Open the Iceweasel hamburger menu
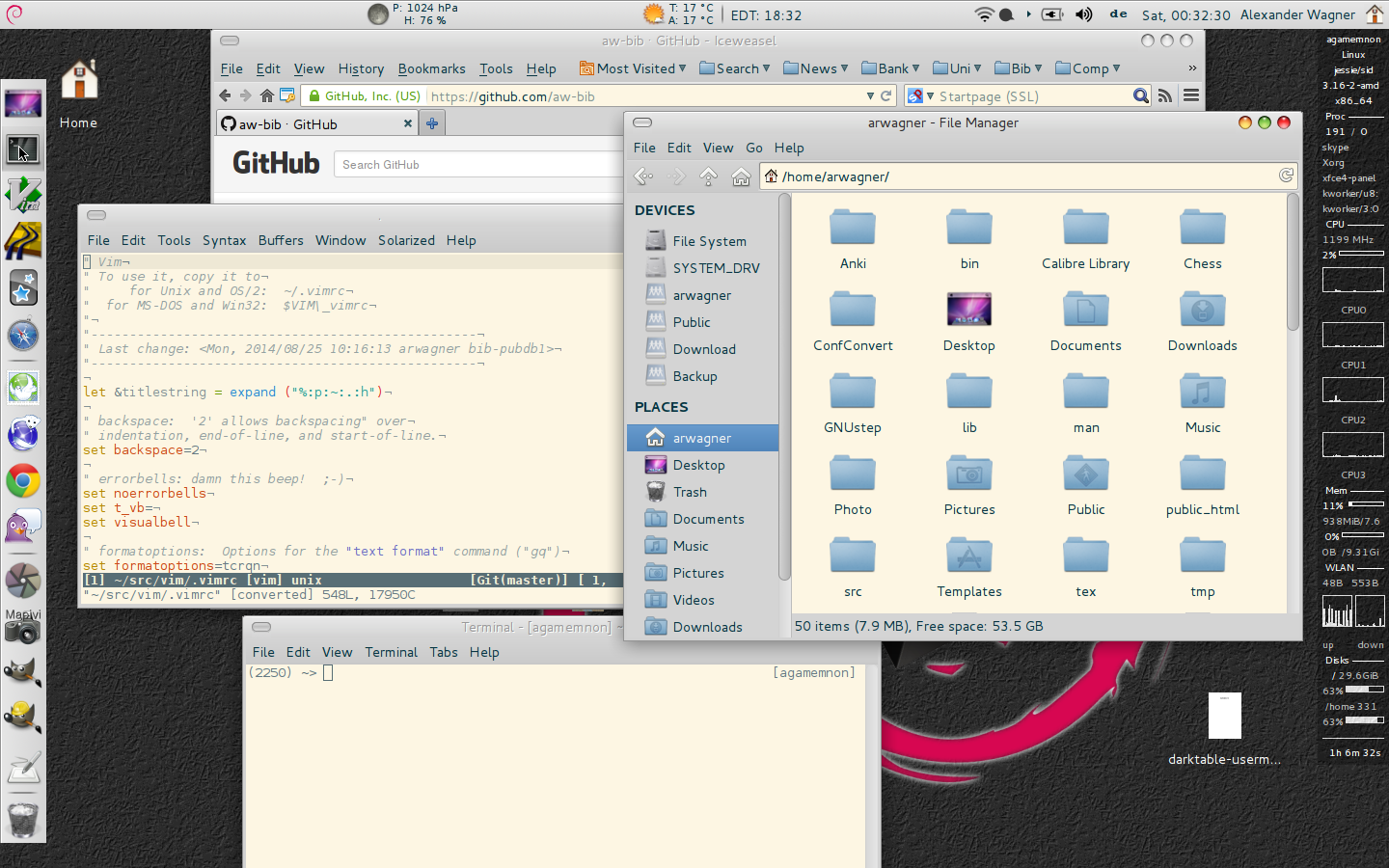The height and width of the screenshot is (868, 1389). point(1191,95)
